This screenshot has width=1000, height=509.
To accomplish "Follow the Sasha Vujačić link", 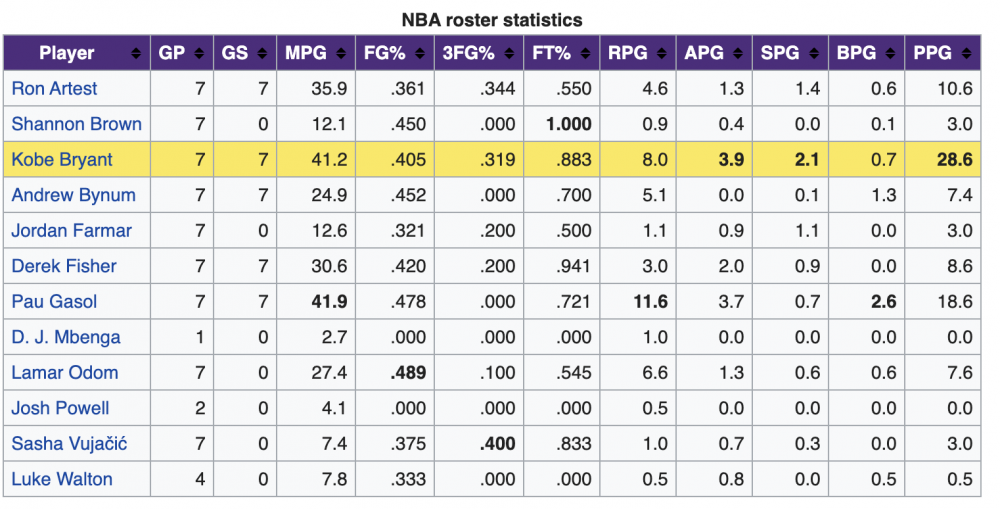I will coord(69,444).
